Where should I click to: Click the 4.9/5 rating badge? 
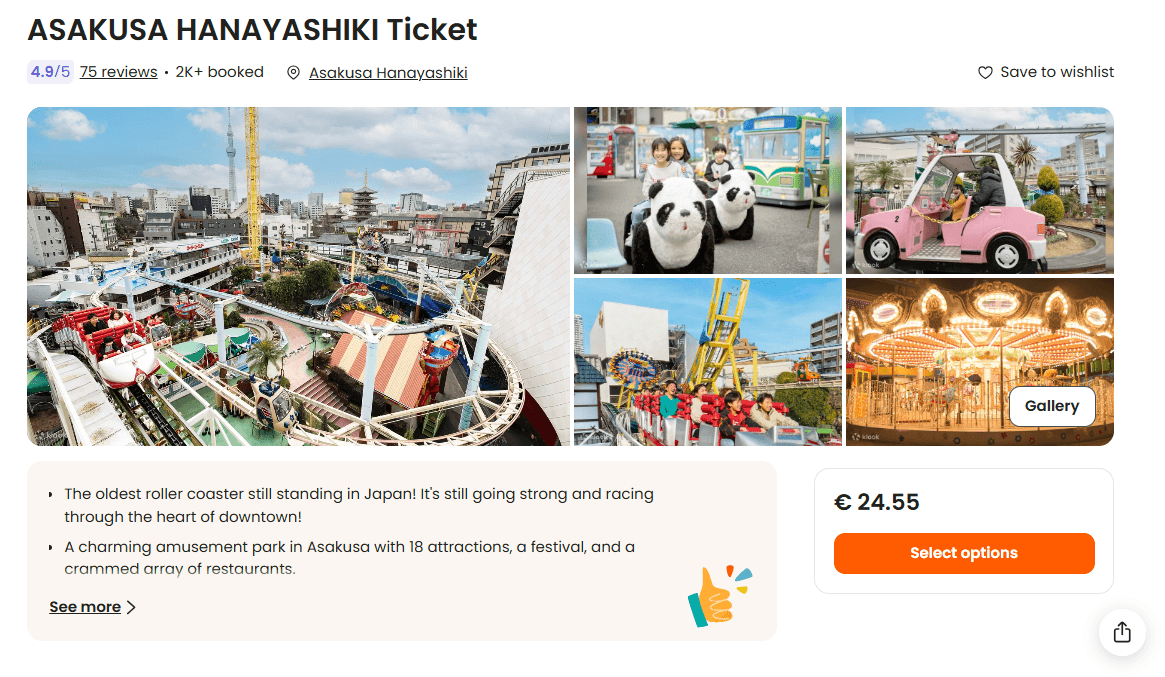tap(50, 72)
